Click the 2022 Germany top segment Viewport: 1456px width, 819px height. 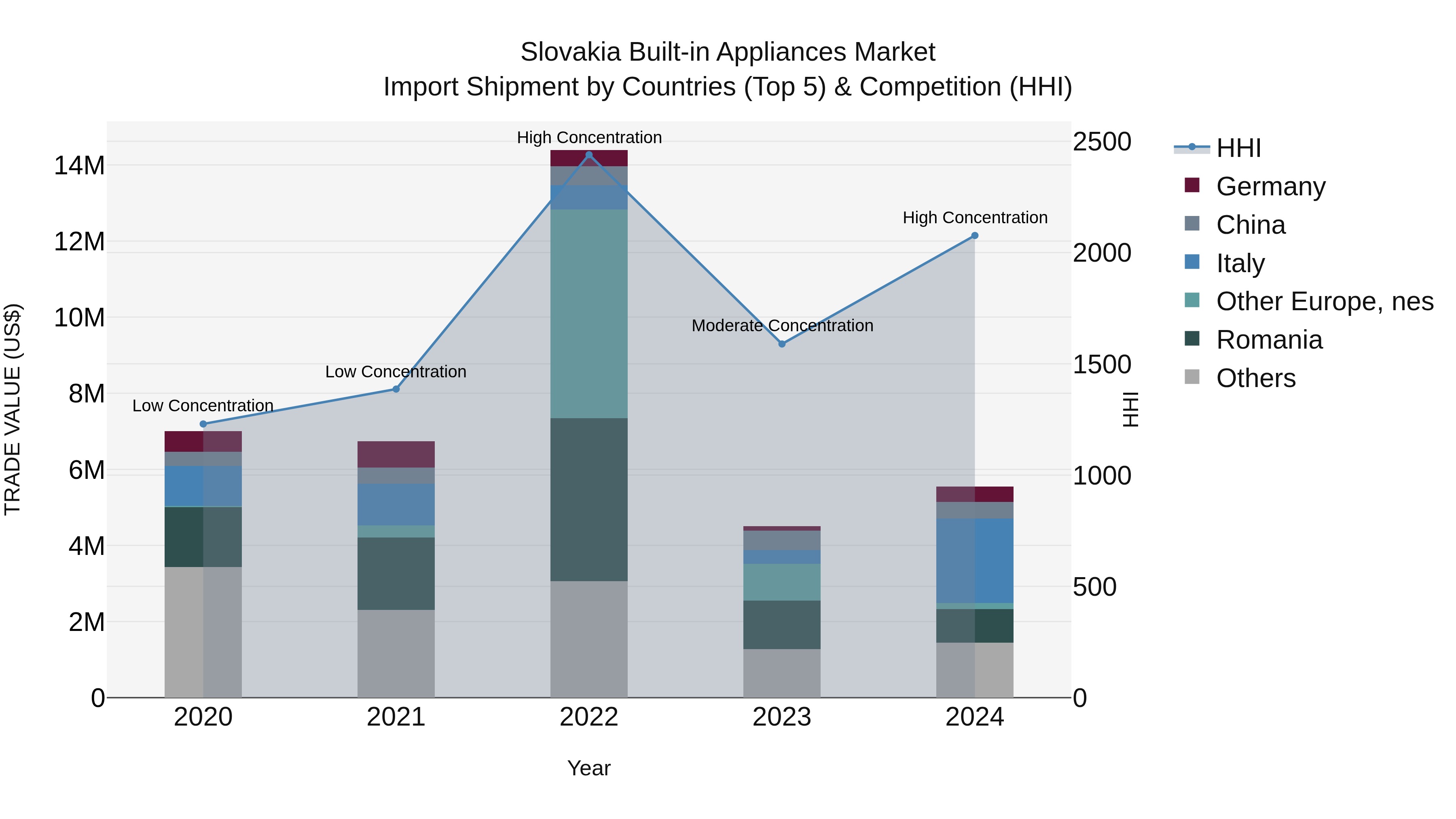tap(589, 158)
